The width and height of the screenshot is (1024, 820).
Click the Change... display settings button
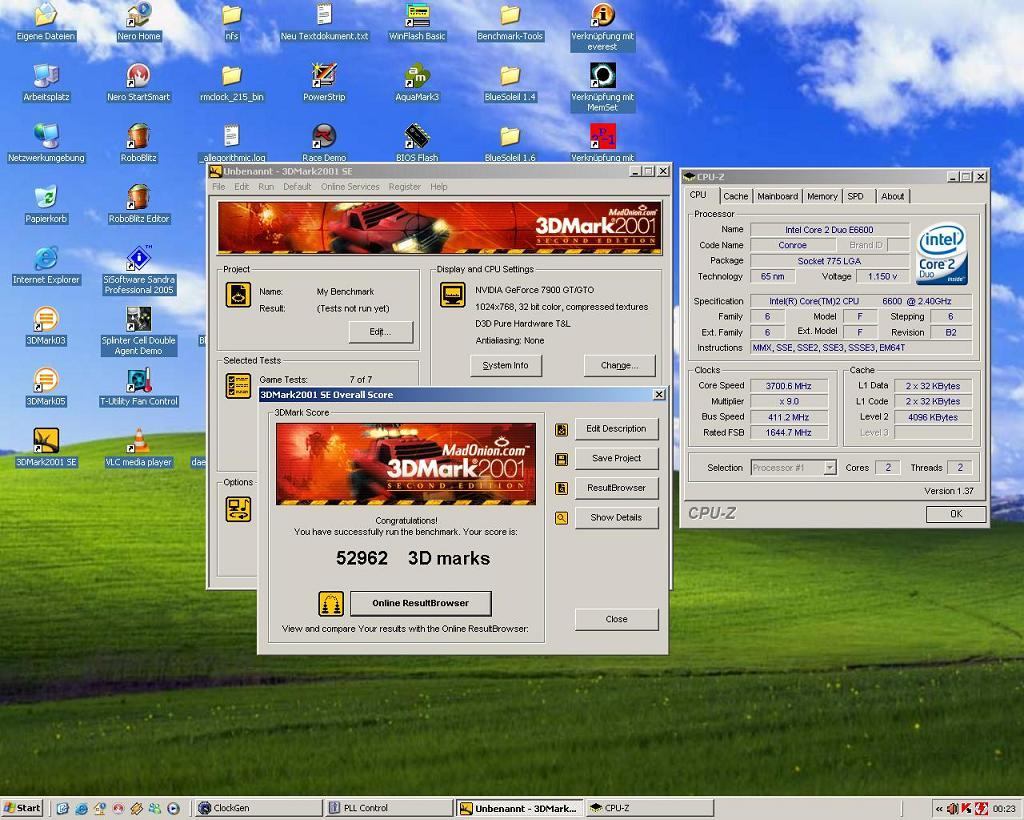tap(619, 366)
